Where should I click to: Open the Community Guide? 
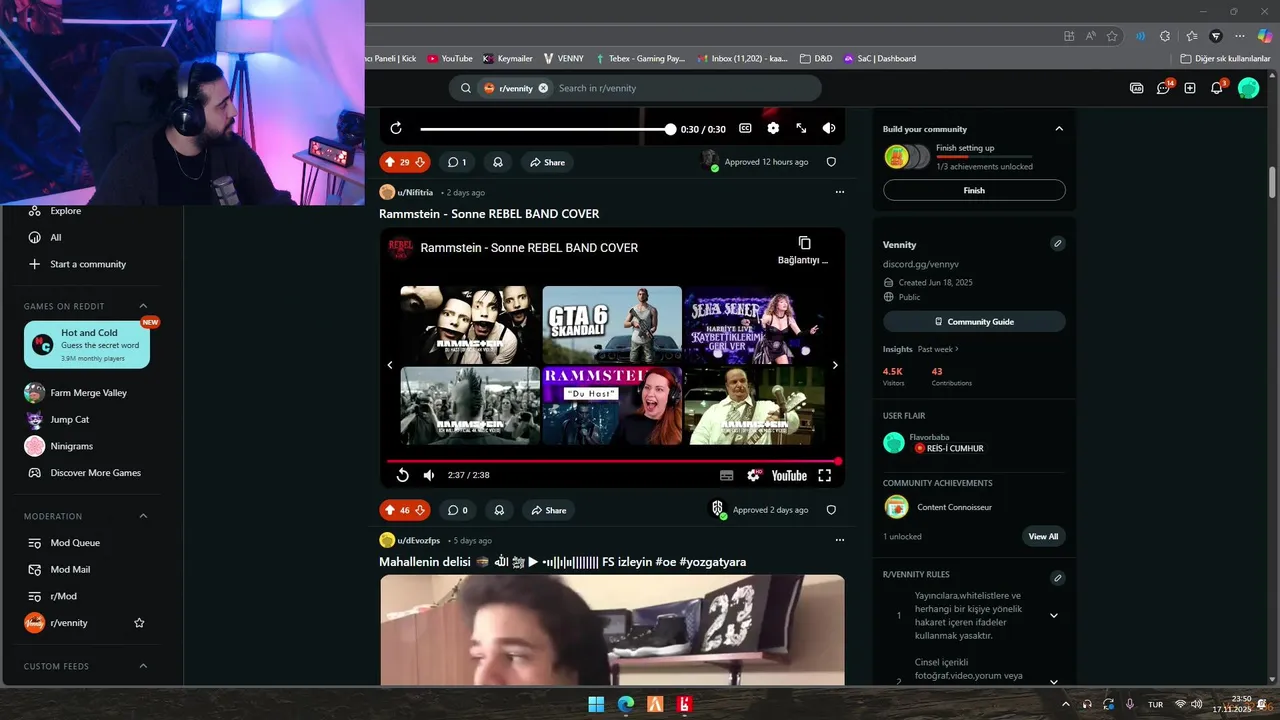974,322
